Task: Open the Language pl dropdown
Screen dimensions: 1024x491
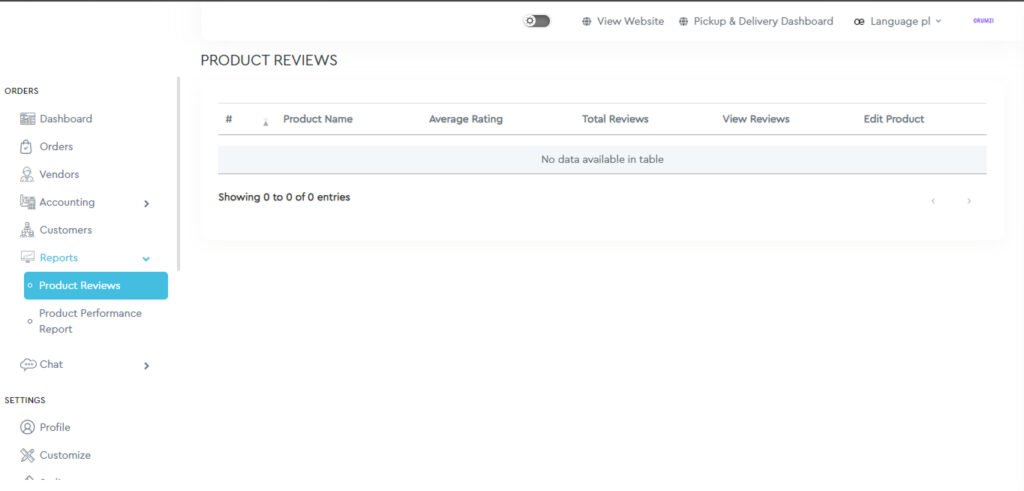Action: 898,21
